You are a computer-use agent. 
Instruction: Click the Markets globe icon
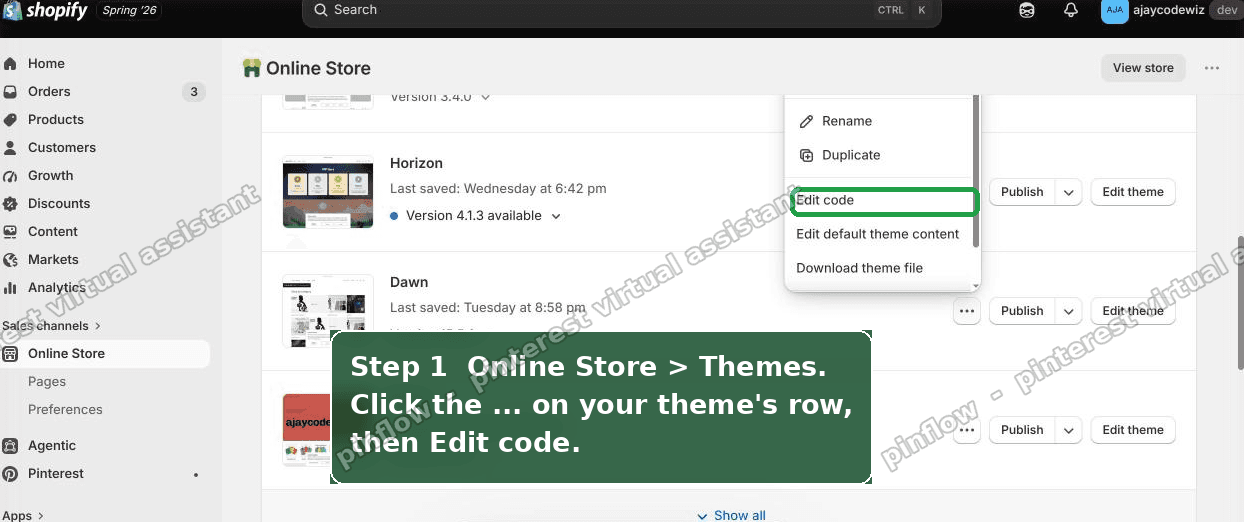pos(11,259)
